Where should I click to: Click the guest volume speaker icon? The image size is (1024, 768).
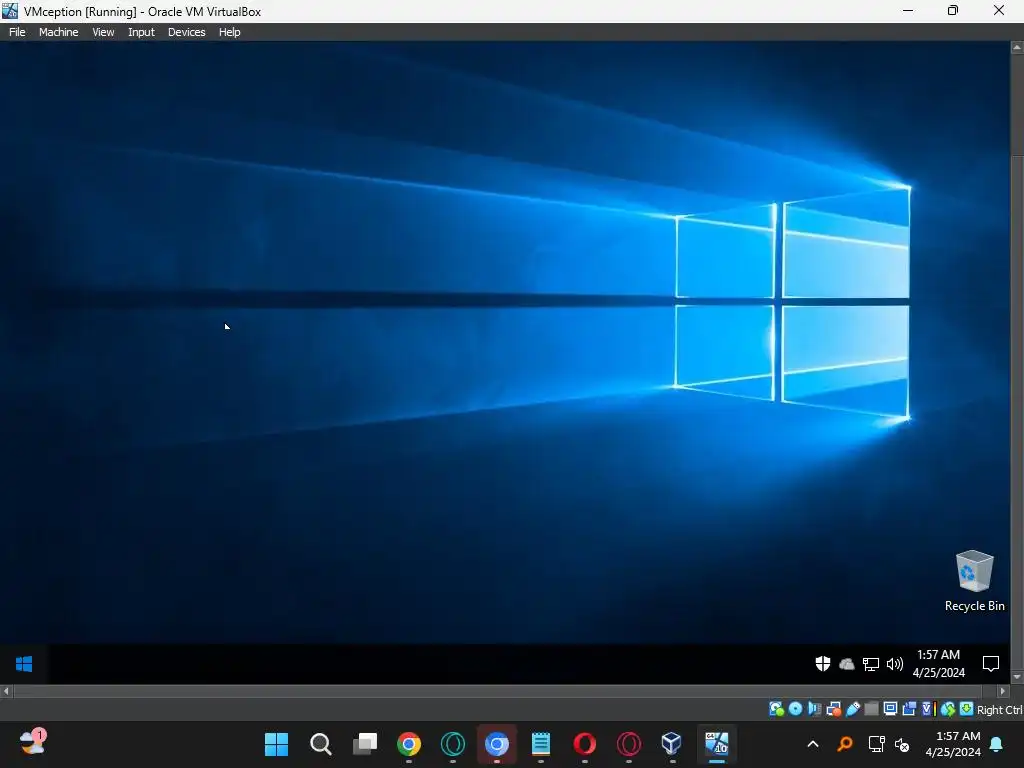[895, 664]
